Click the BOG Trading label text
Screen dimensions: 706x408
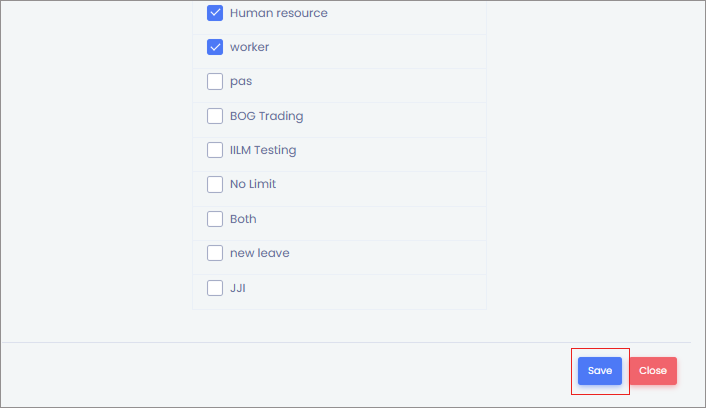[x=266, y=116]
